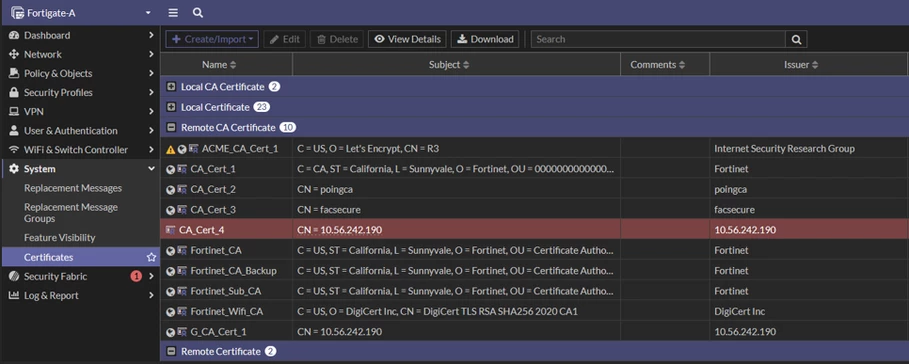Screen dimensions: 909x364
Task: Click the certificate icon on CA_Cert_4 row
Action: (x=170, y=230)
